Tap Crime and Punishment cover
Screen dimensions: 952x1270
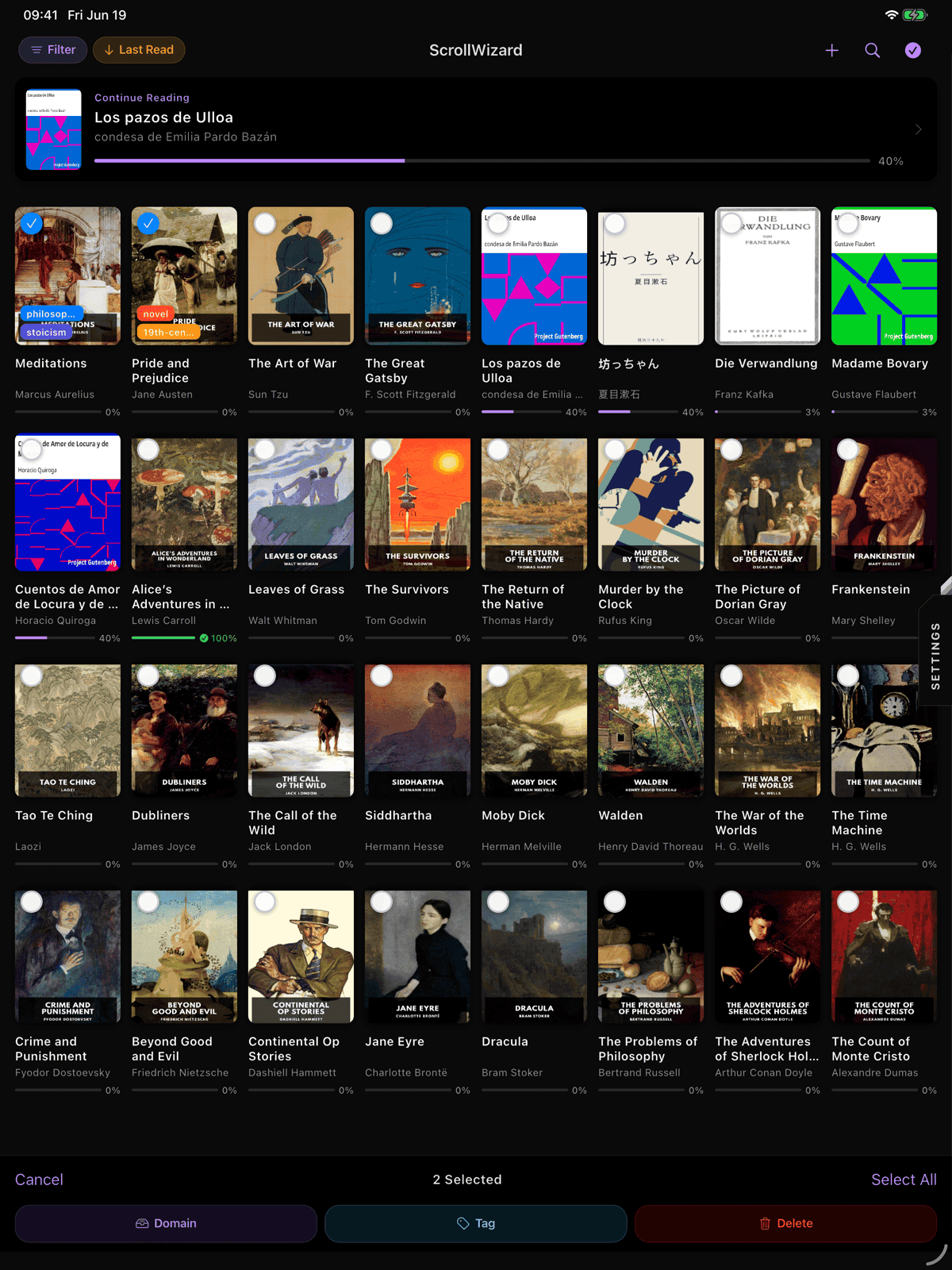(67, 957)
